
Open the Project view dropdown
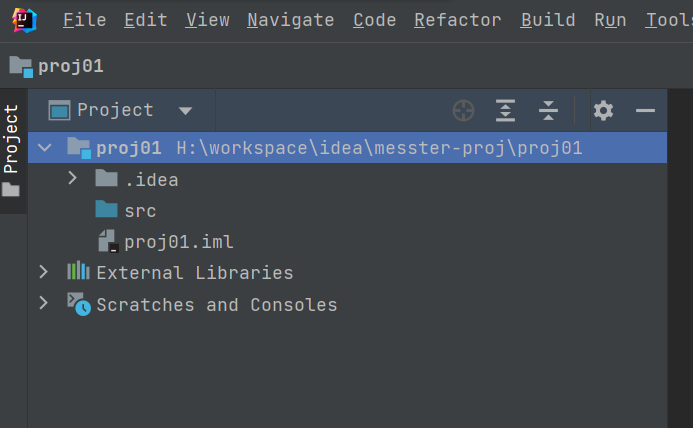(184, 111)
